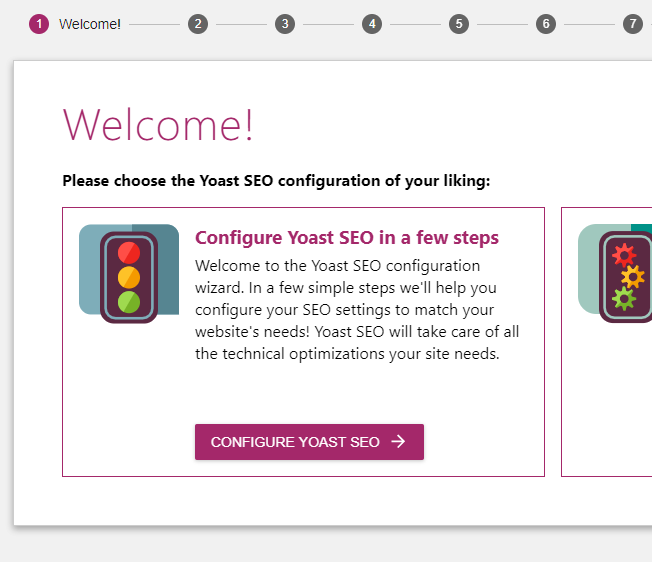Select step 4 circle in progress bar
Viewport: 652px width, 562px height.
point(372,24)
